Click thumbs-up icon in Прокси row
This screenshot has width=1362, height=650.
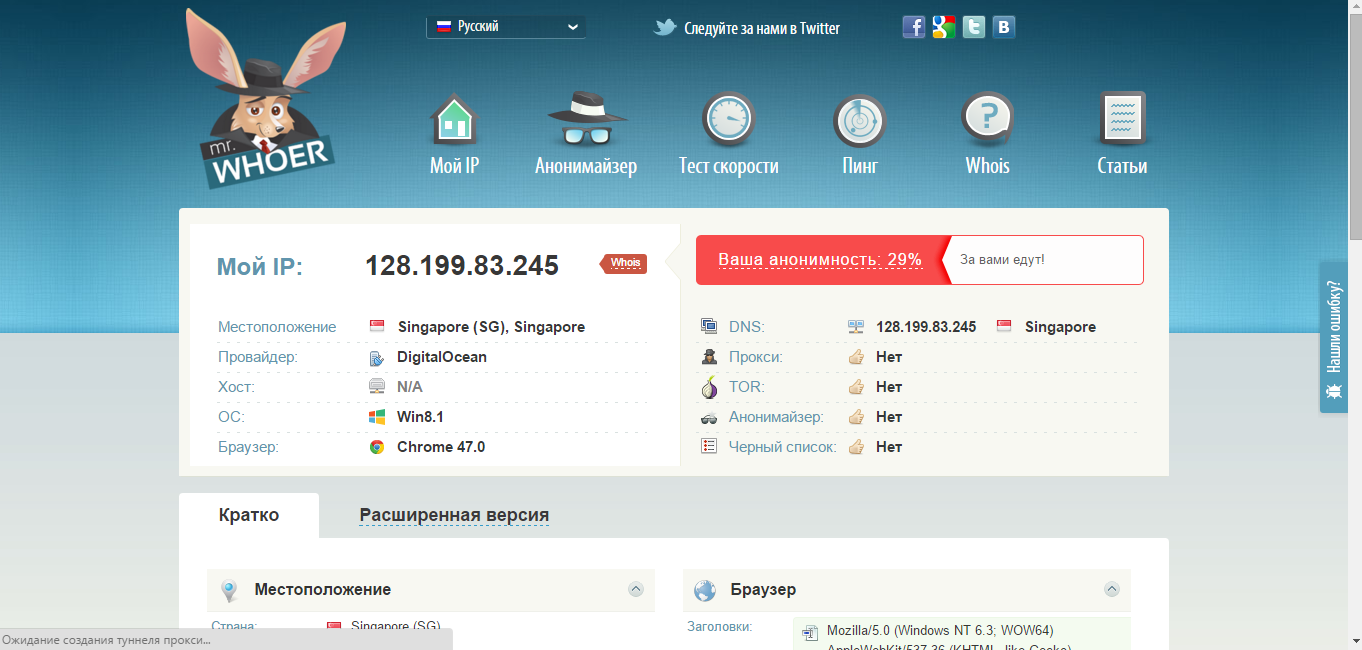coord(856,357)
